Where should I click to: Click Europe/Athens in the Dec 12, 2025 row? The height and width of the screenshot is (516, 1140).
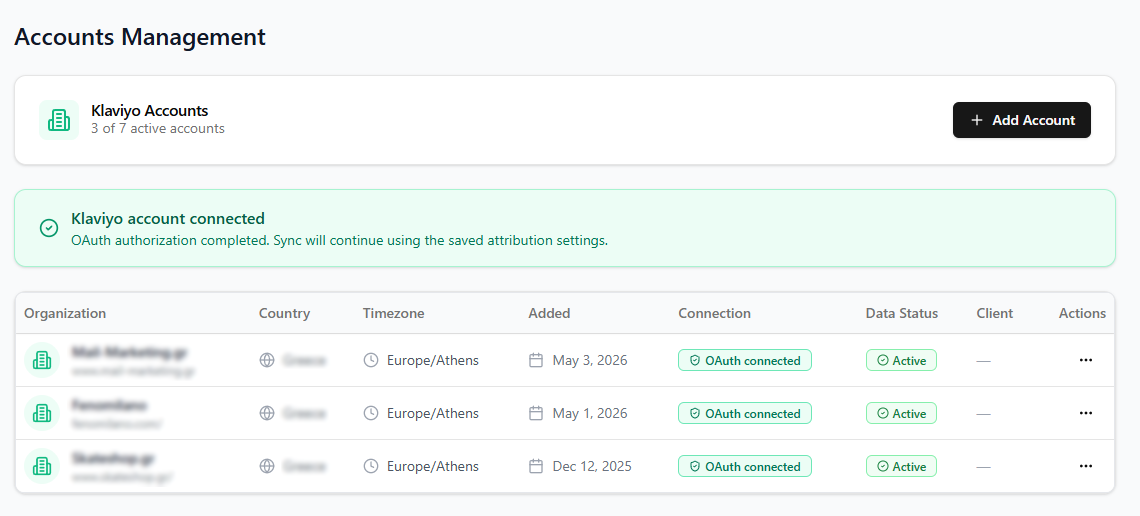click(x=433, y=466)
